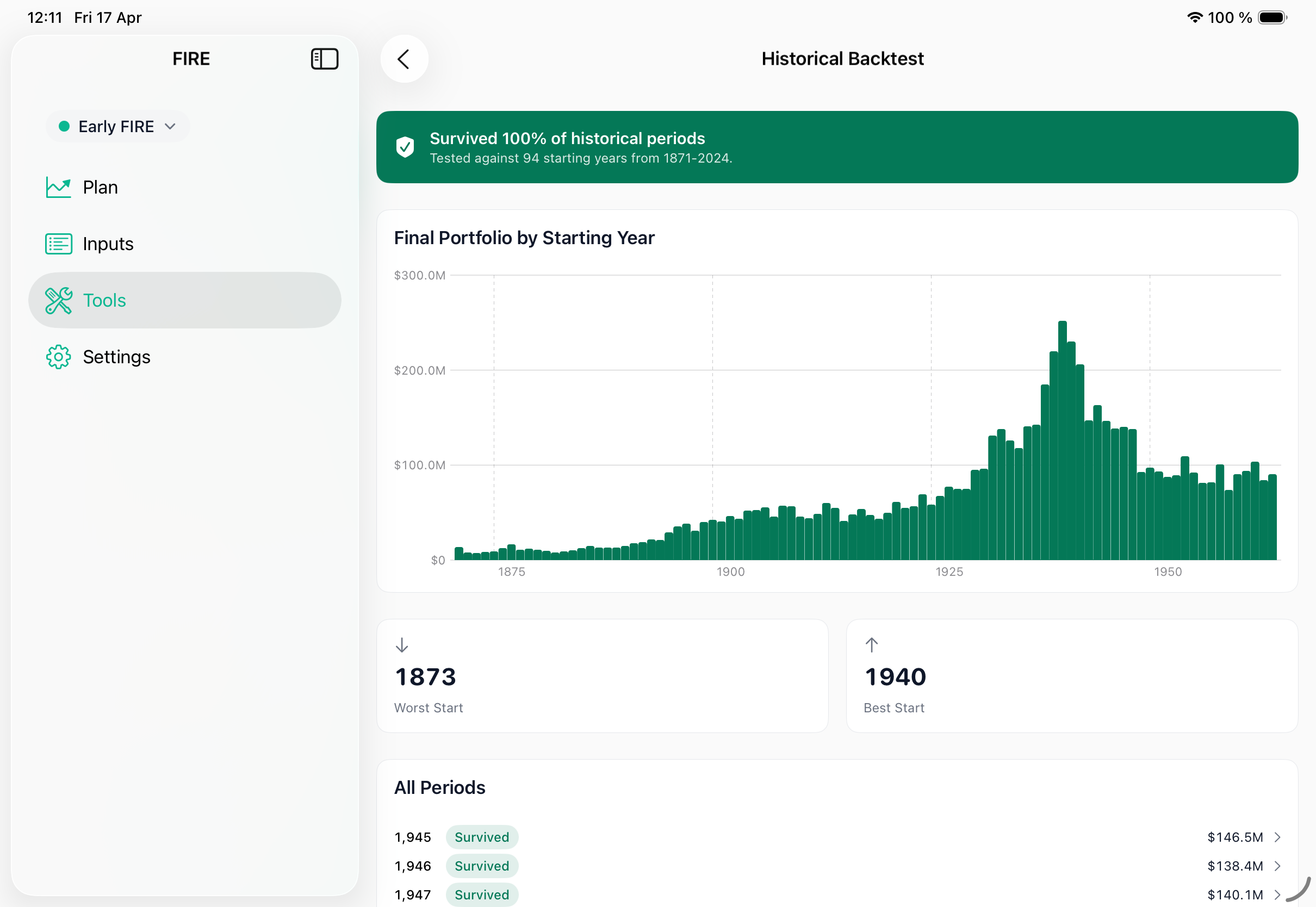1316x907 pixels.
Task: Click the Fri 17 Apr date
Action: pos(107,17)
